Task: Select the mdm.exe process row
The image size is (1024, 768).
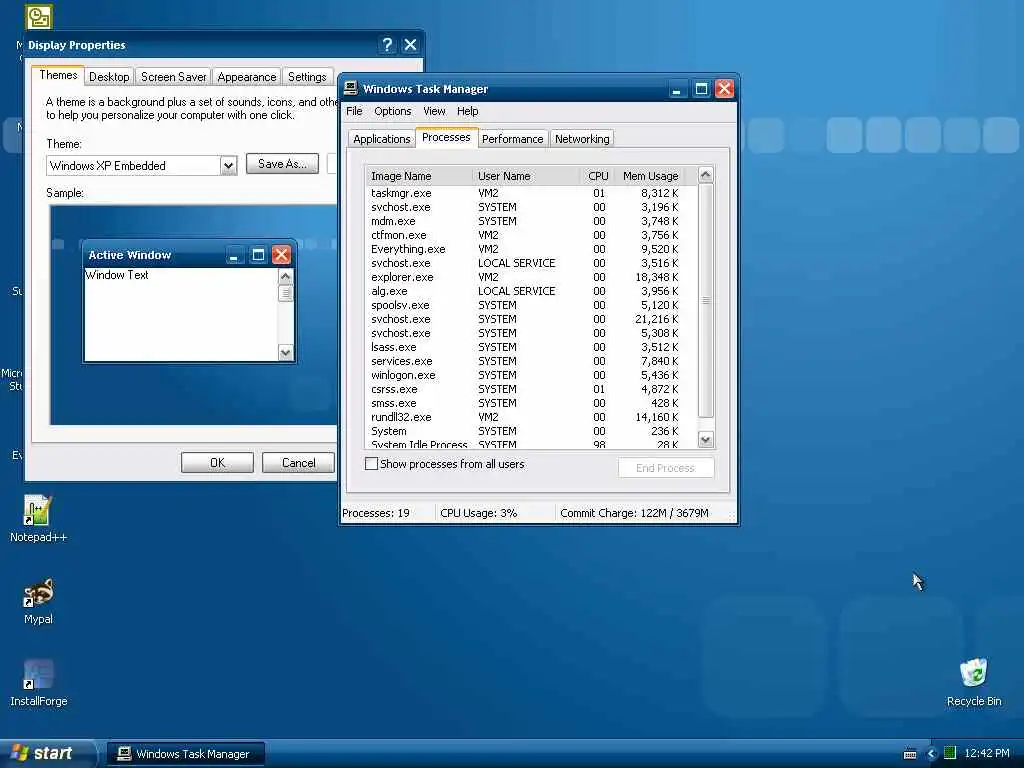Action: [x=531, y=221]
